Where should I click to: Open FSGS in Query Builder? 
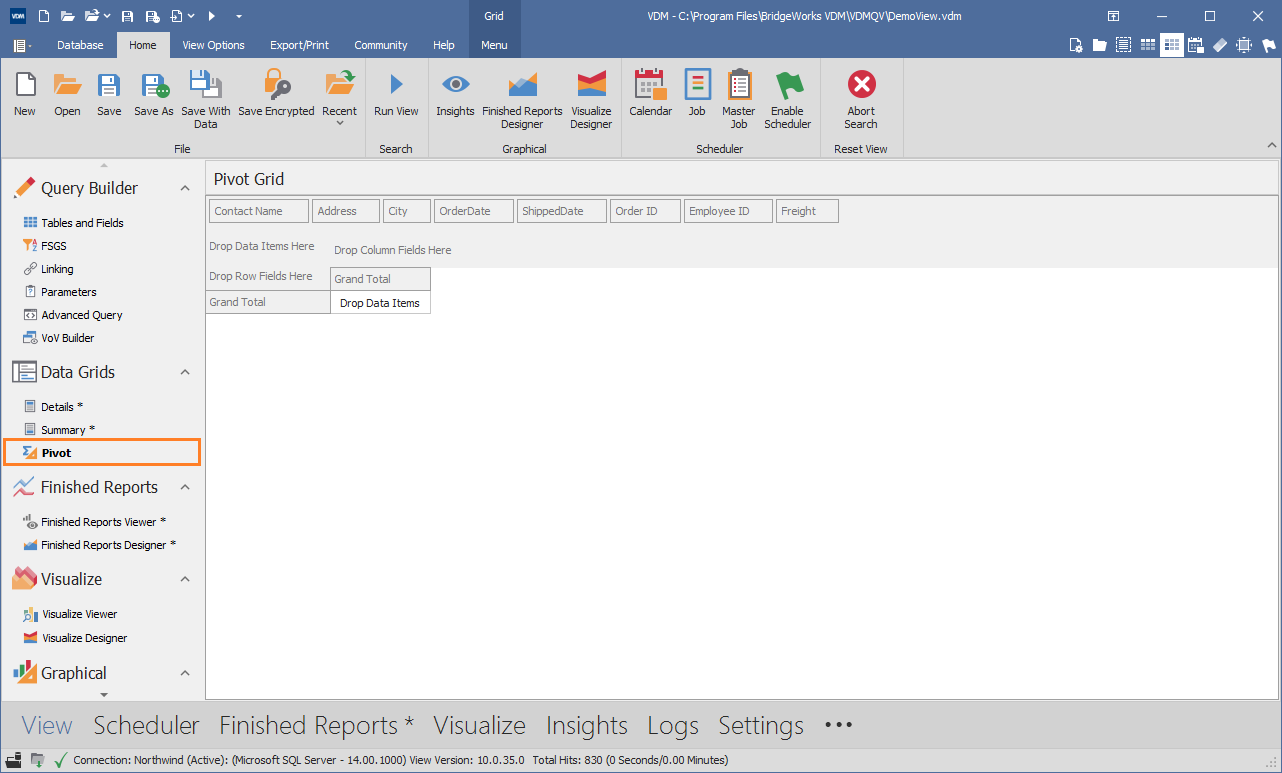click(x=53, y=246)
